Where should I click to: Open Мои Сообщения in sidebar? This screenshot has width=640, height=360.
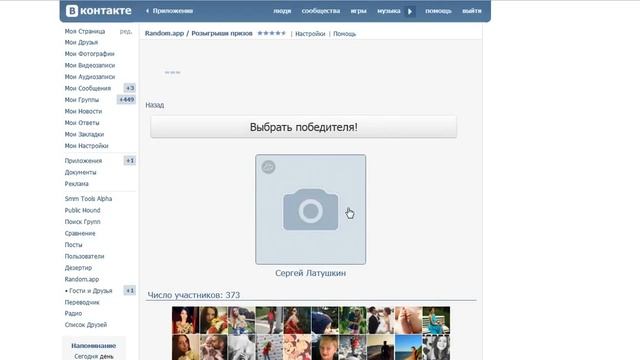[x=88, y=88]
